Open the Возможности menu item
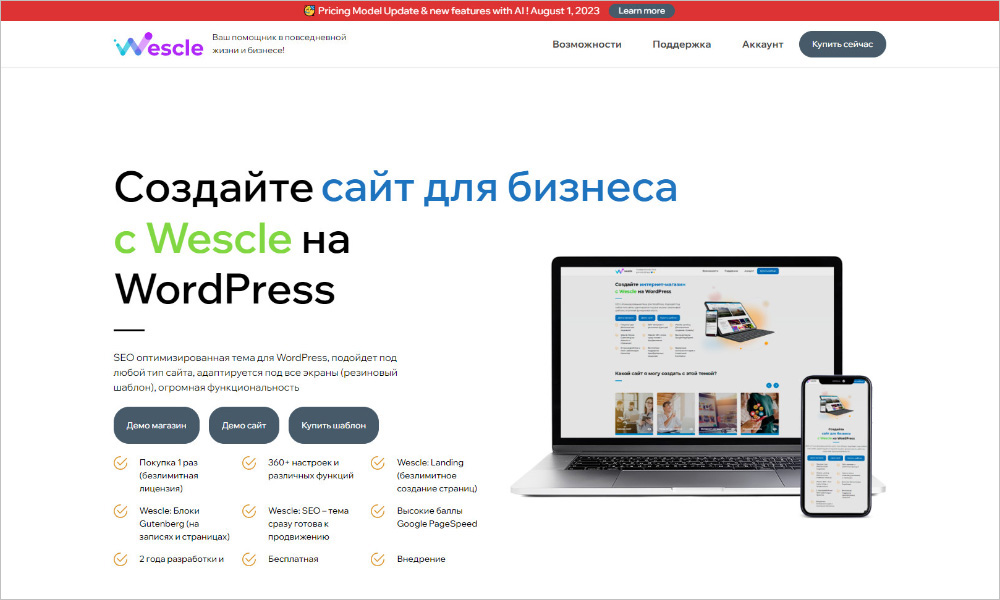The width and height of the screenshot is (1000, 600). 587,45
